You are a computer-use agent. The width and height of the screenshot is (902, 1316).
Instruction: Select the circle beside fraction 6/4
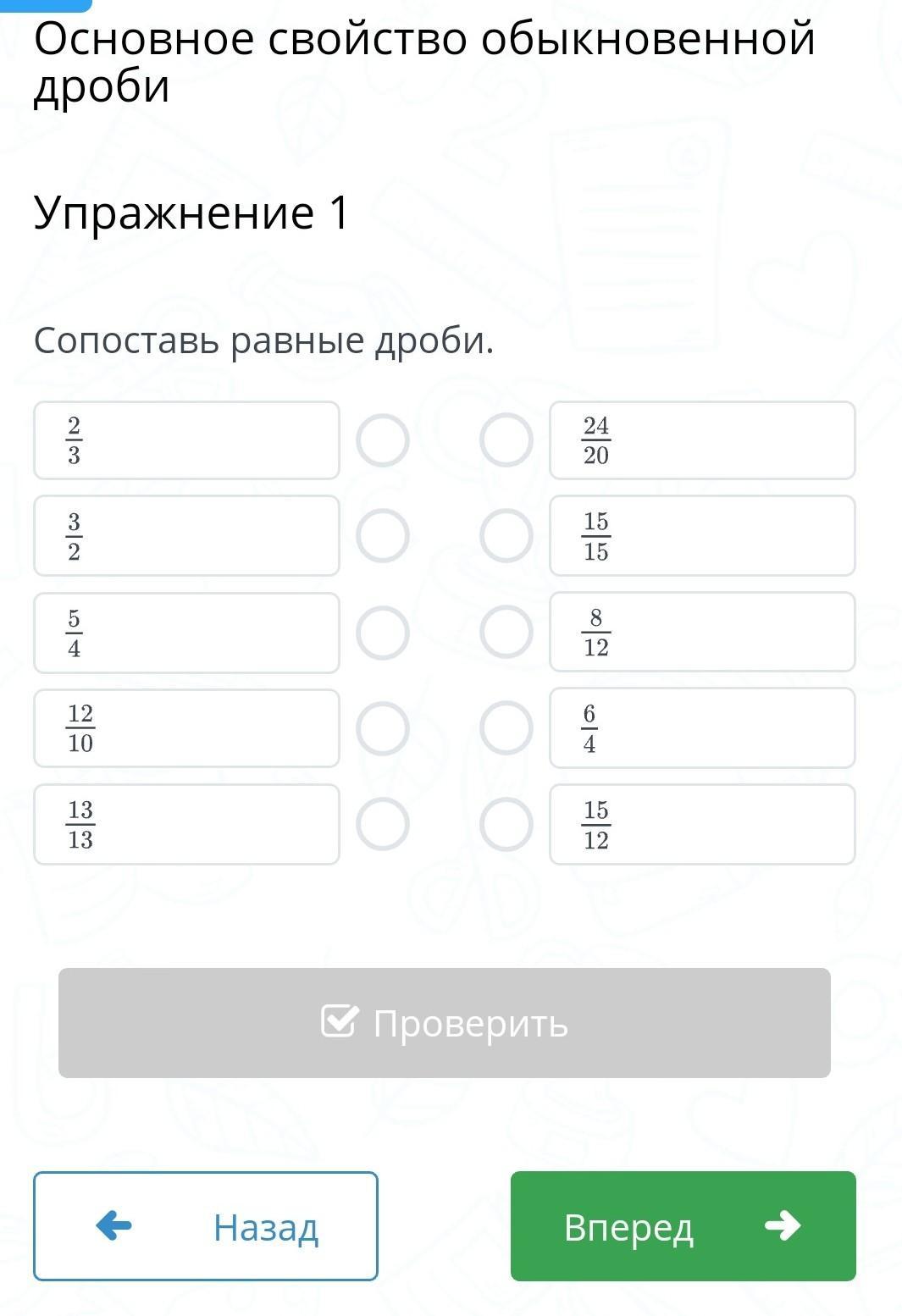(506, 728)
